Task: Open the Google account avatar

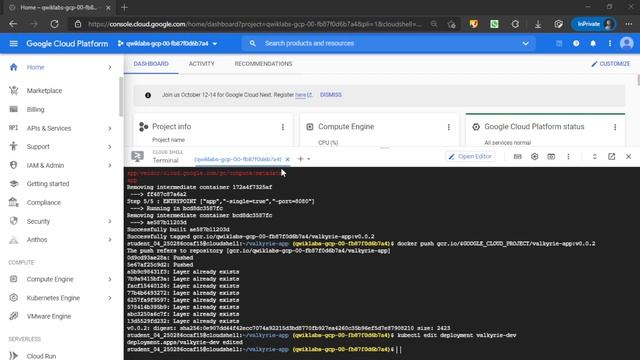Action: [x=627, y=43]
